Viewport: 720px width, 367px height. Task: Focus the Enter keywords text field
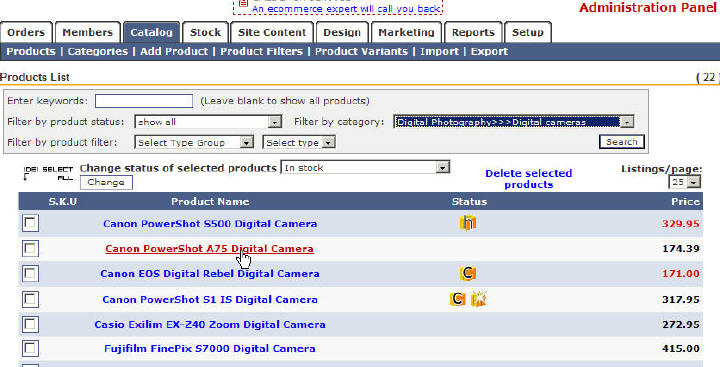[144, 101]
